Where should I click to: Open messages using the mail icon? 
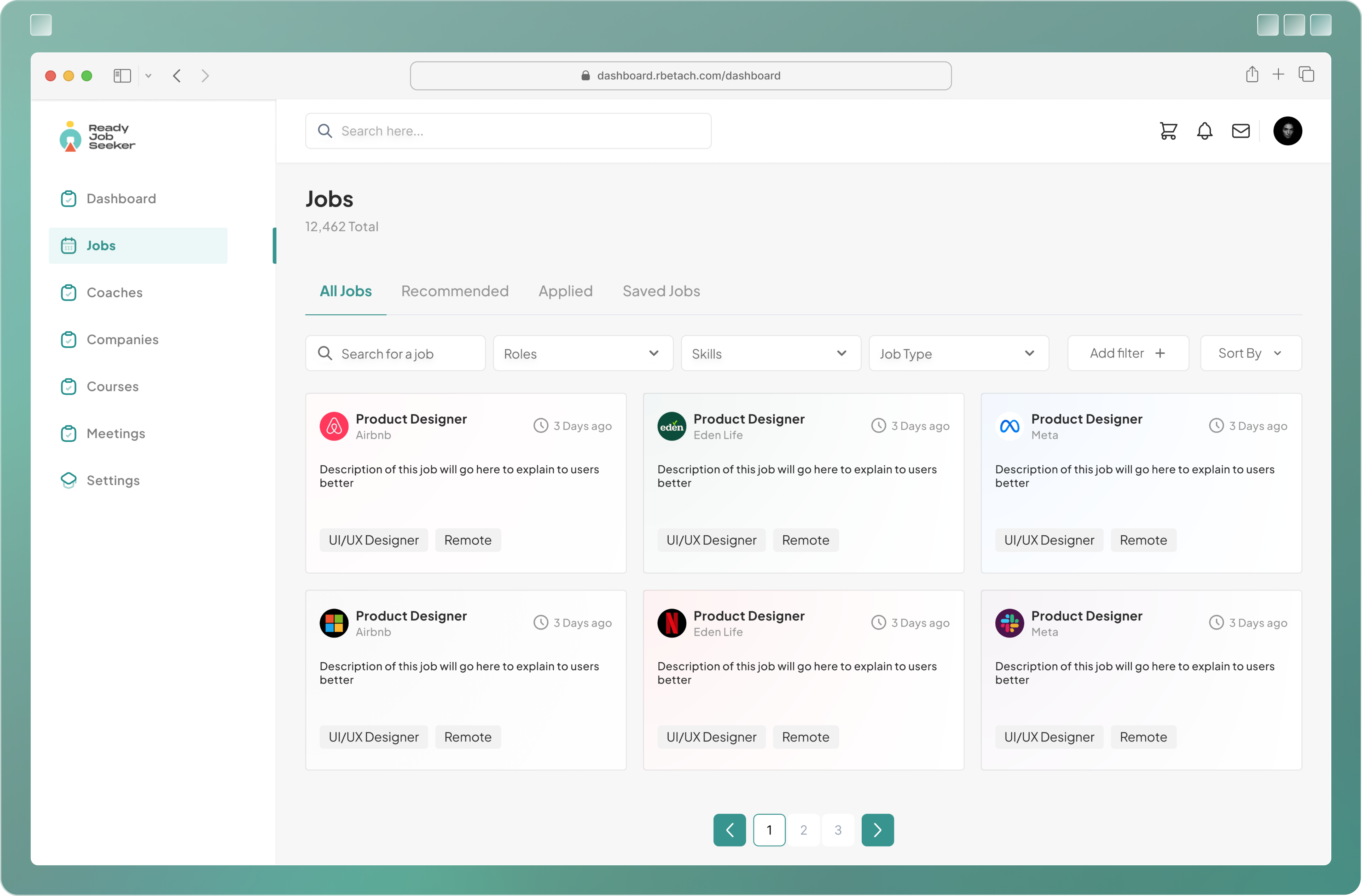(1241, 131)
